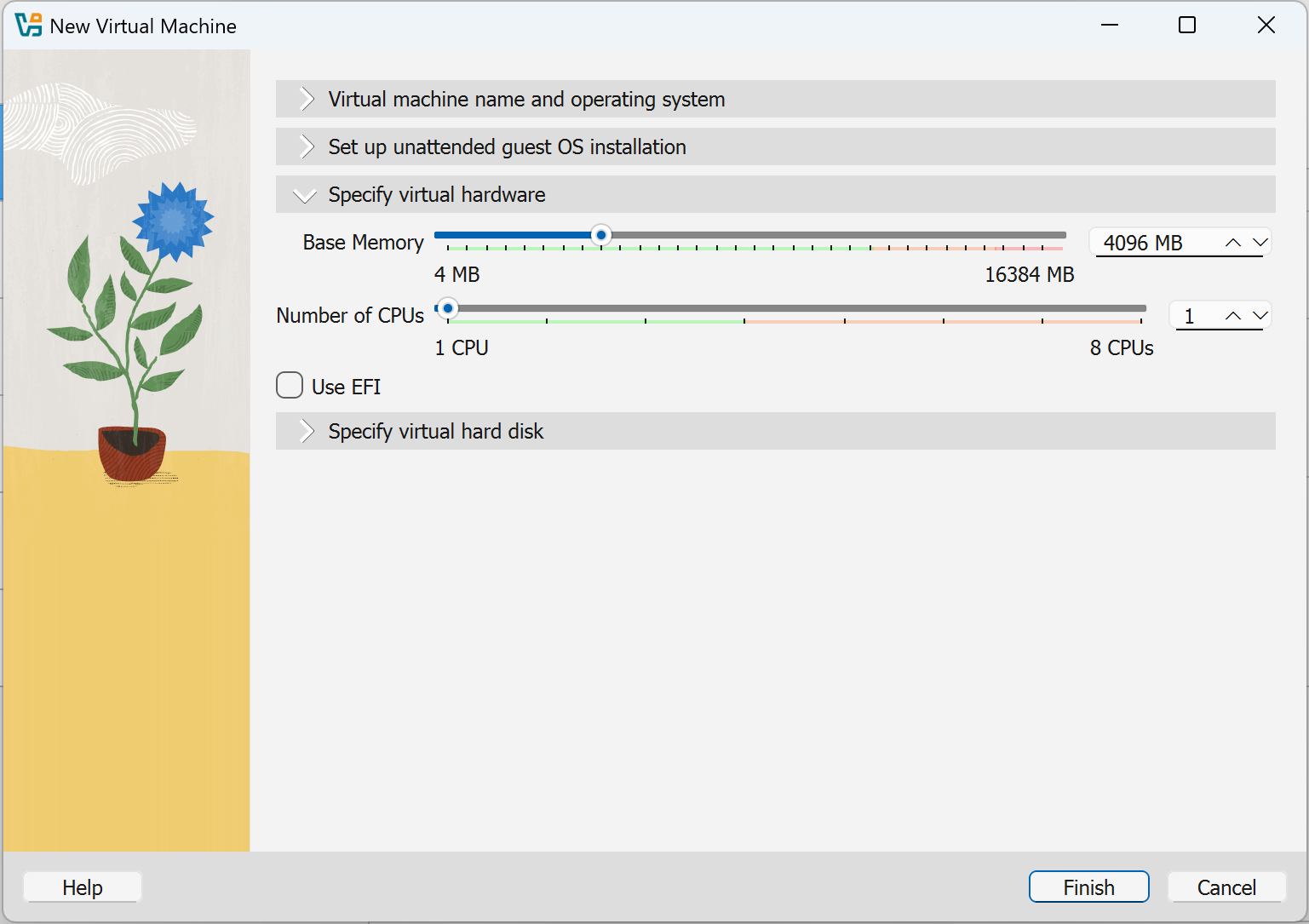
Task: Minimize the New Virtual Machine window
Action: coord(1109,26)
